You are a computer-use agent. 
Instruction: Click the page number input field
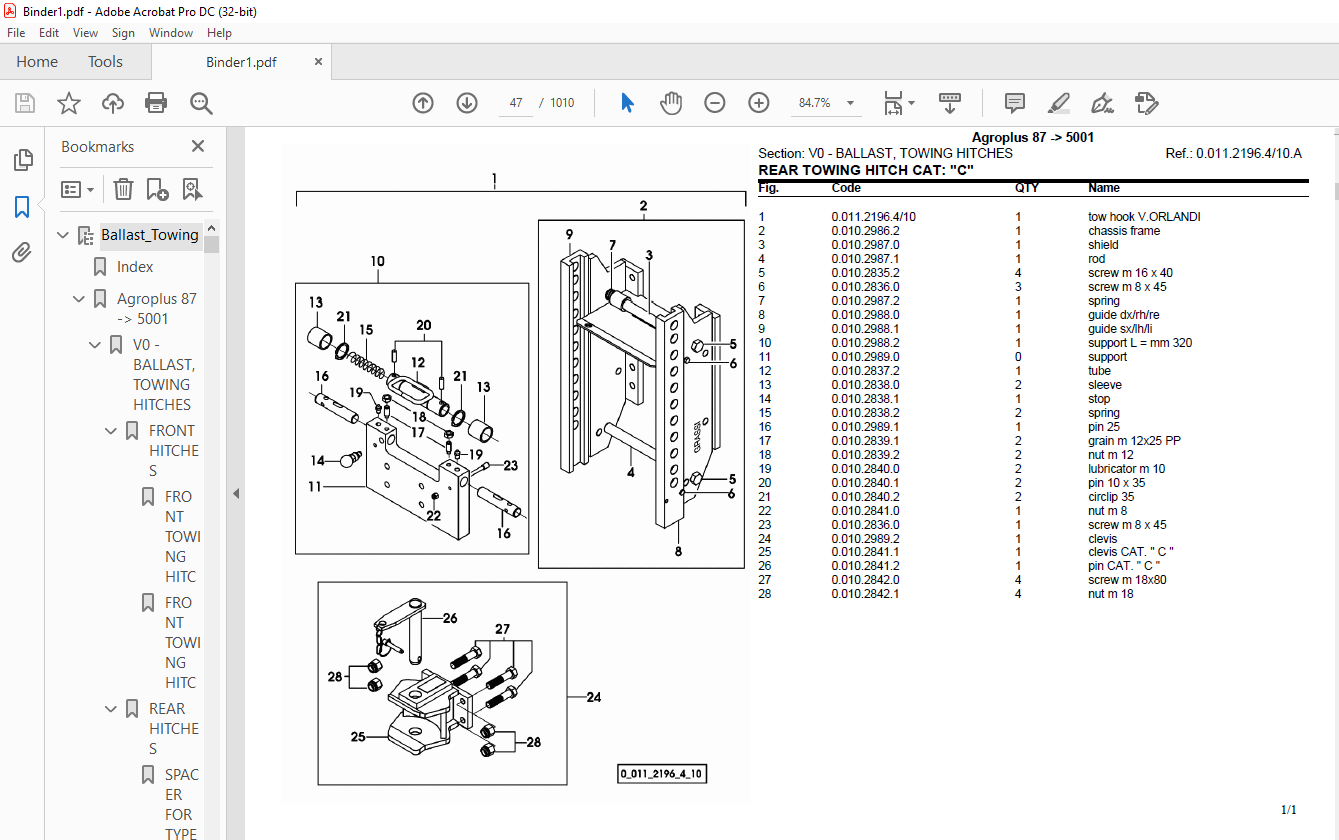tap(516, 103)
